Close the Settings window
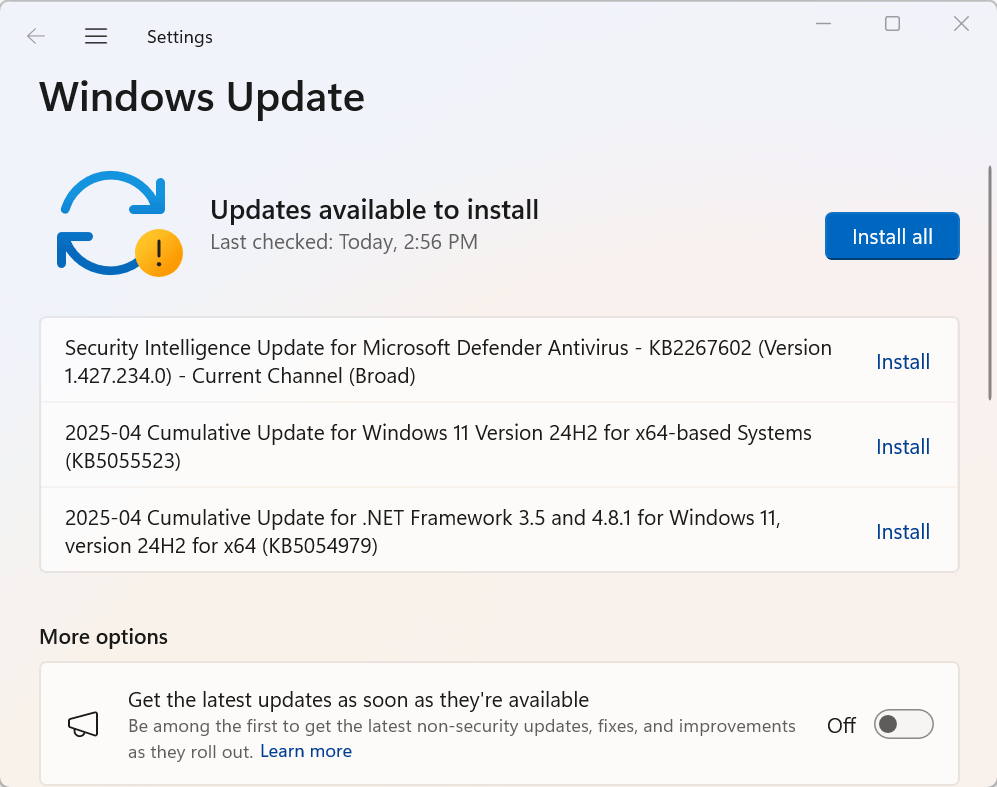Viewport: 997px width, 787px height. [961, 24]
